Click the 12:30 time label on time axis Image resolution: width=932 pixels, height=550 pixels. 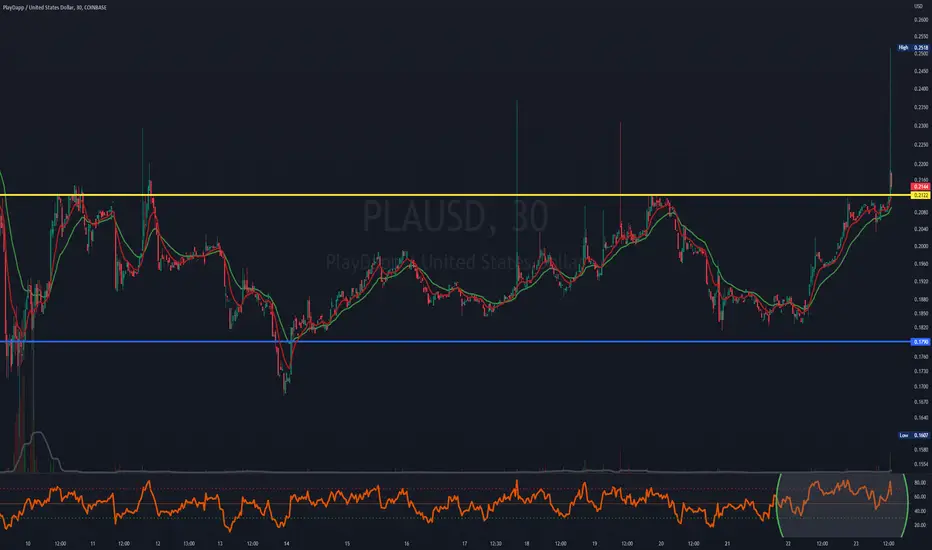coord(496,543)
